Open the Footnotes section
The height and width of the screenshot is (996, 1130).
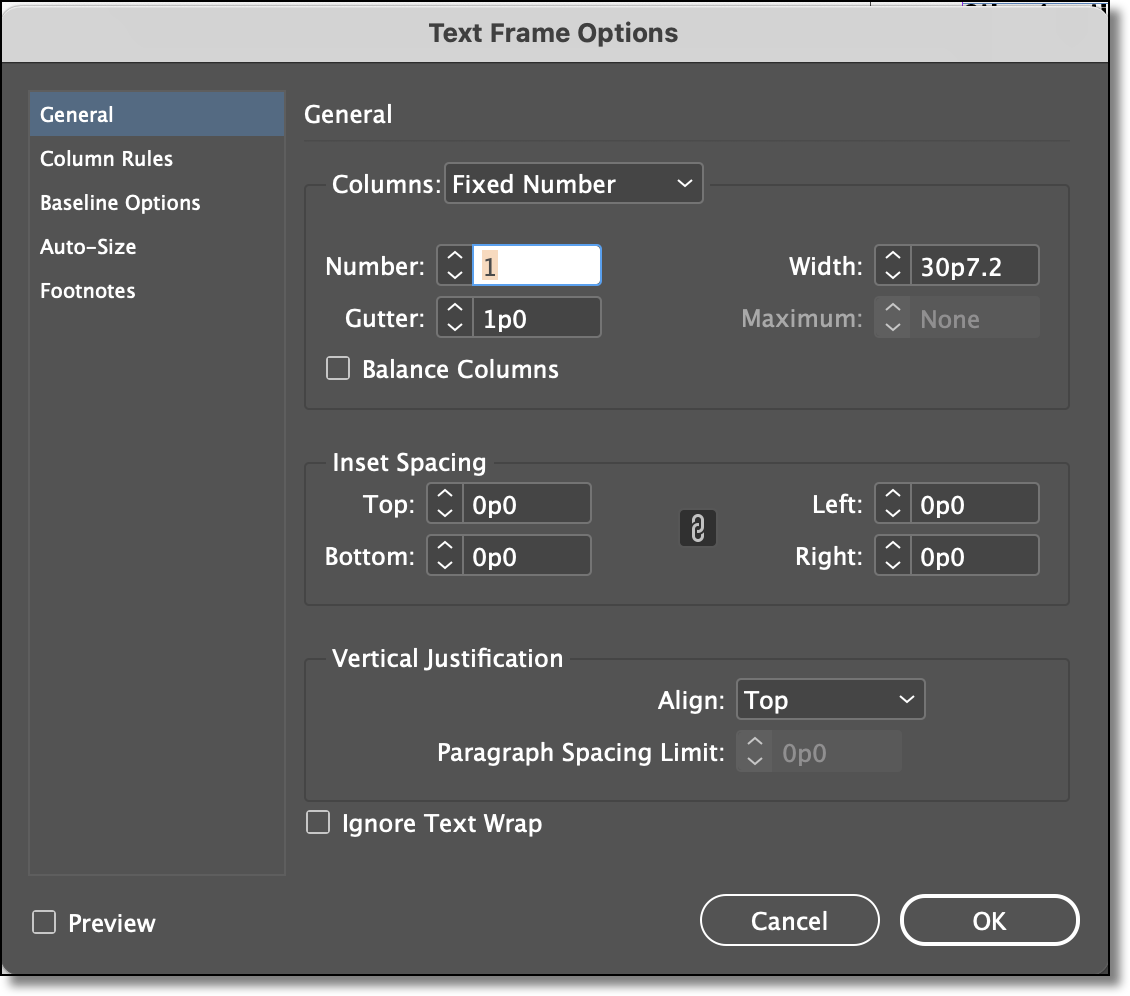[87, 290]
